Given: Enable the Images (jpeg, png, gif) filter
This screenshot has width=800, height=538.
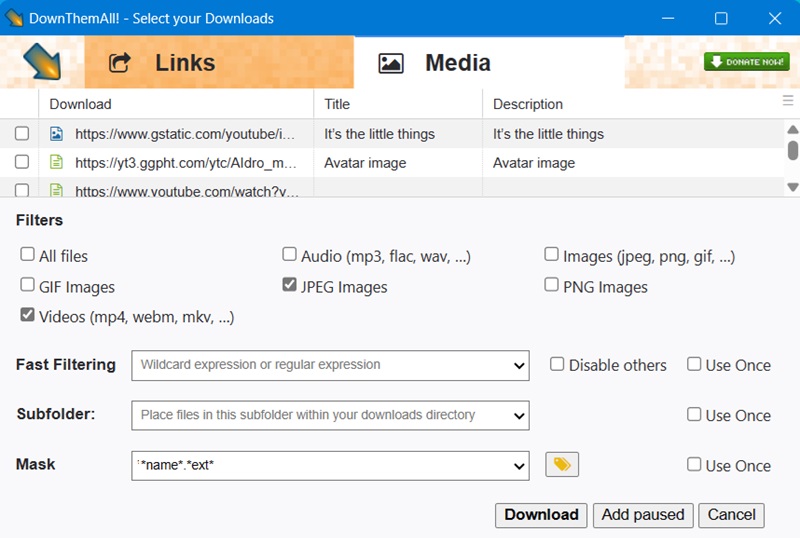Looking at the screenshot, I should (x=551, y=254).
